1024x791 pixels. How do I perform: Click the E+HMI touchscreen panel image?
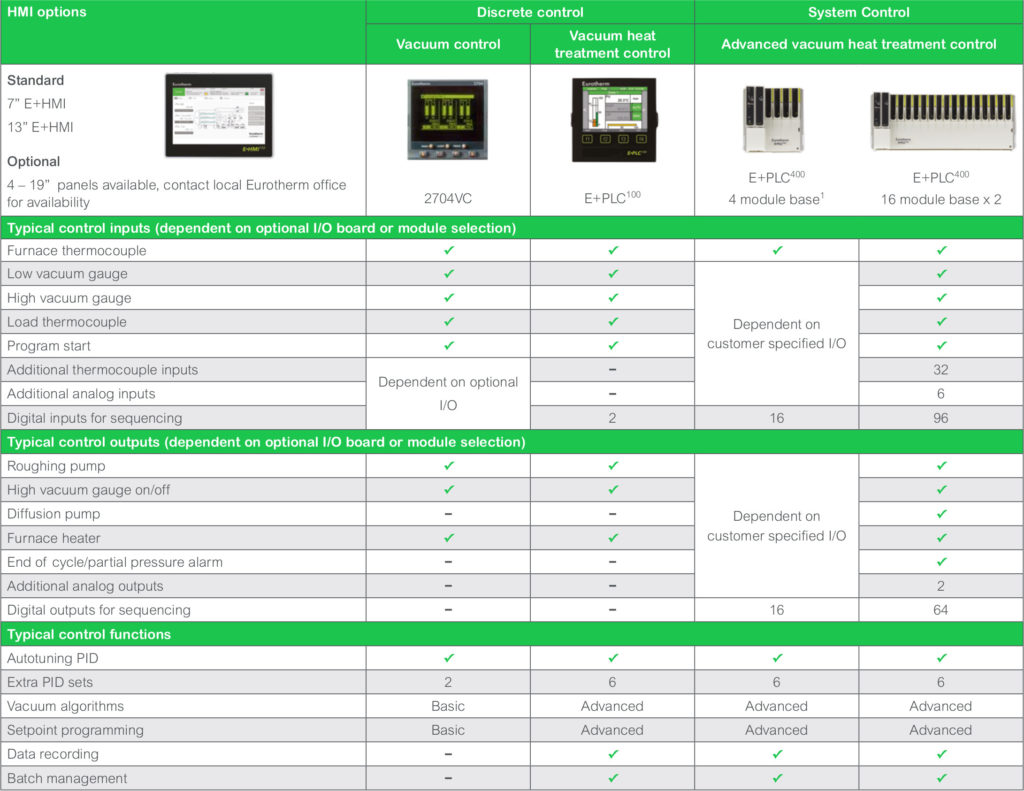click(219, 115)
